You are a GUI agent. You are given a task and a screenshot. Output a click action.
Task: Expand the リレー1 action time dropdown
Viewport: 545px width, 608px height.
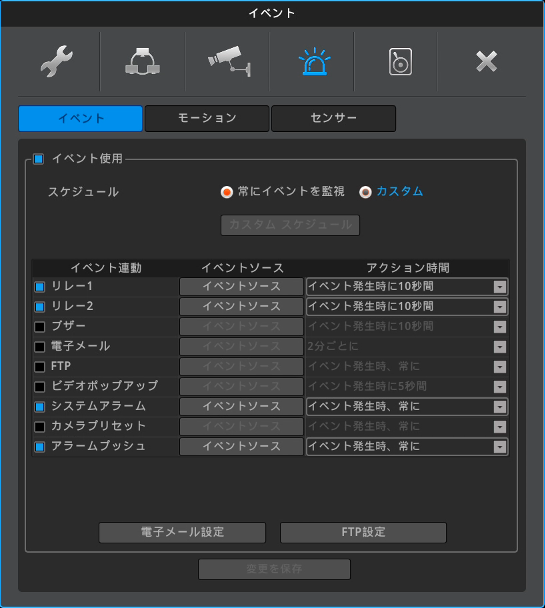[407, 287]
